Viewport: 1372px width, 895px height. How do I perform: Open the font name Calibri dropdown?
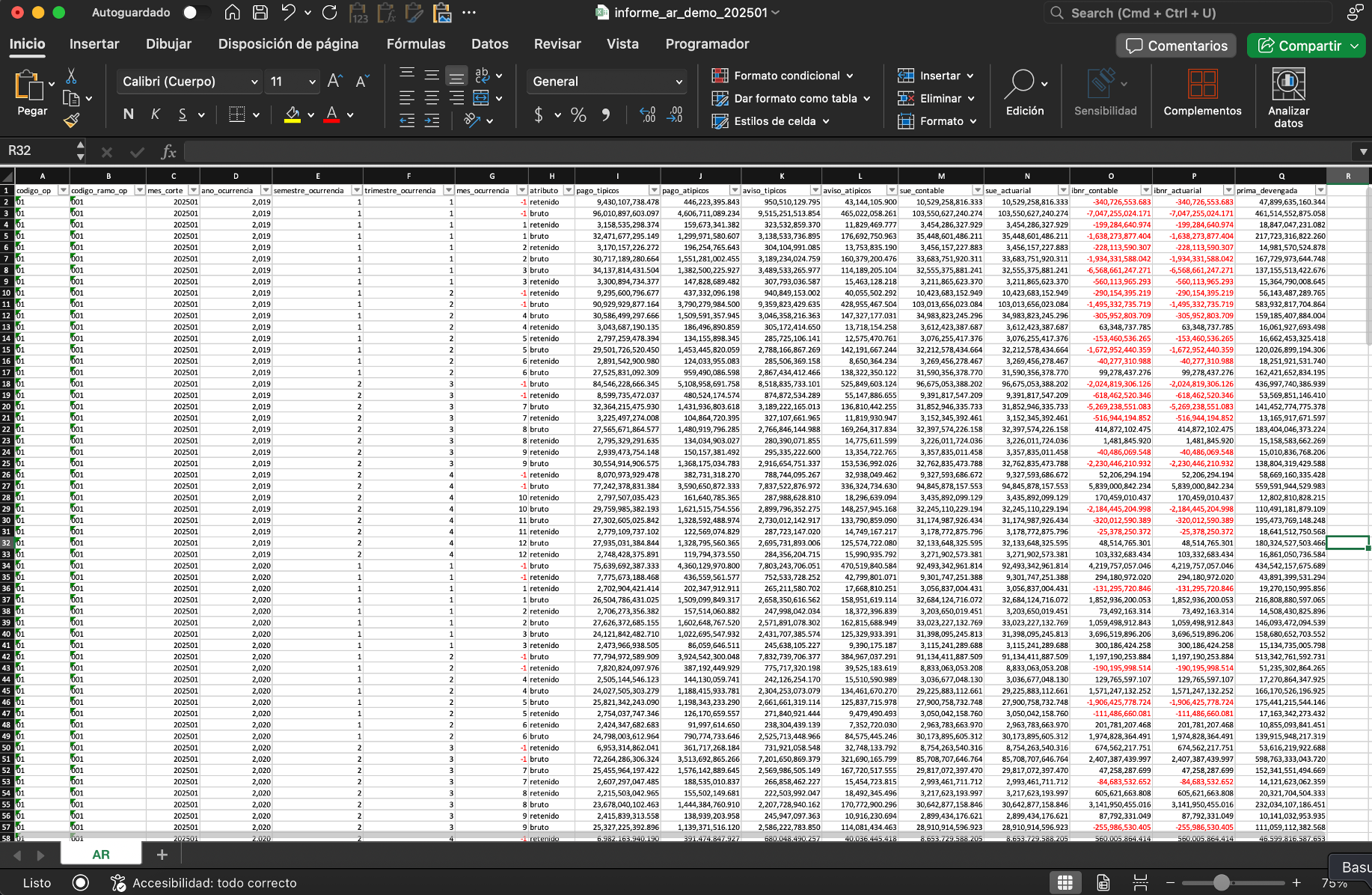[x=254, y=82]
